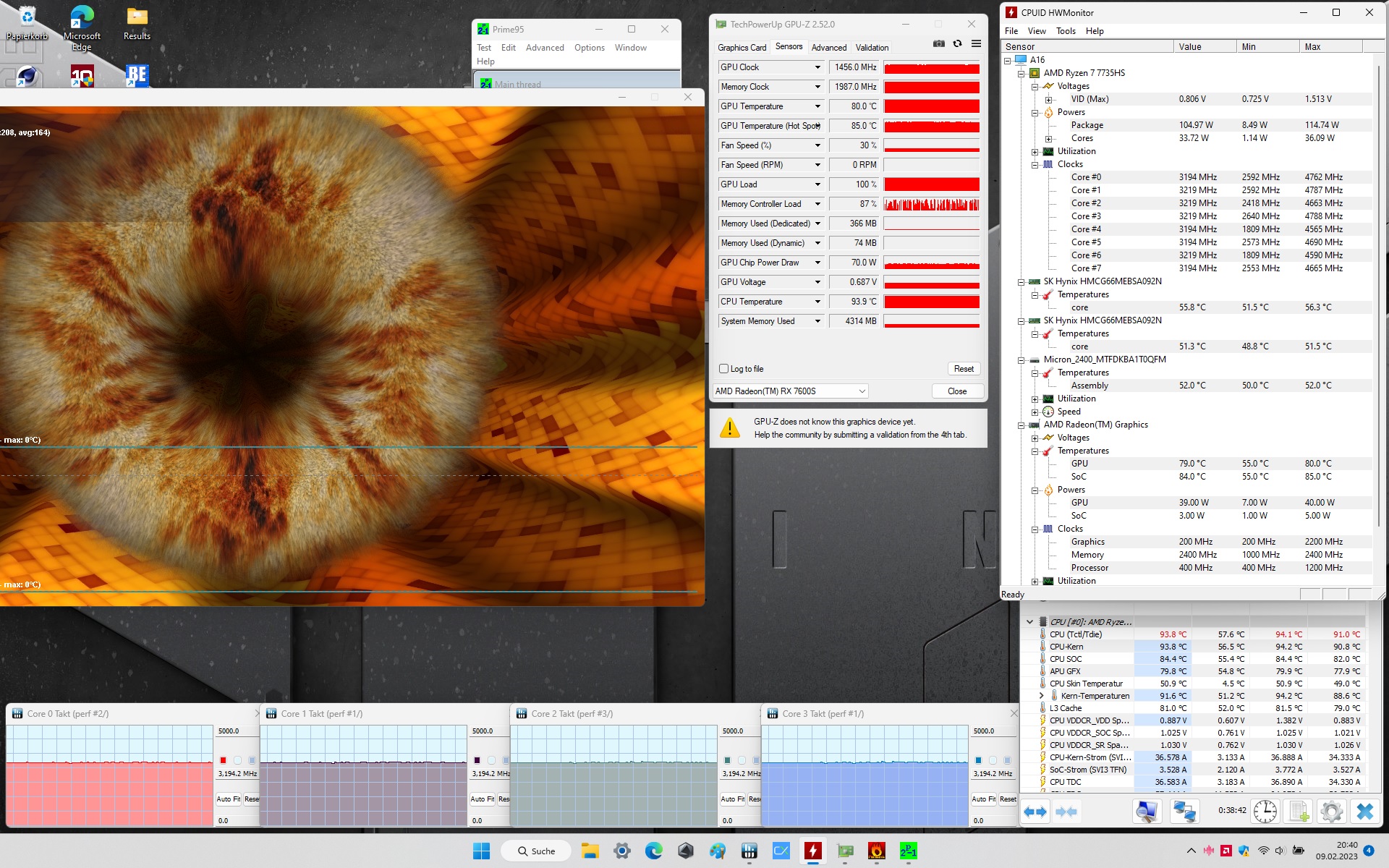This screenshot has width=1389, height=868.
Task: Click HWiNFO network monitors icon
Action: (1184, 812)
